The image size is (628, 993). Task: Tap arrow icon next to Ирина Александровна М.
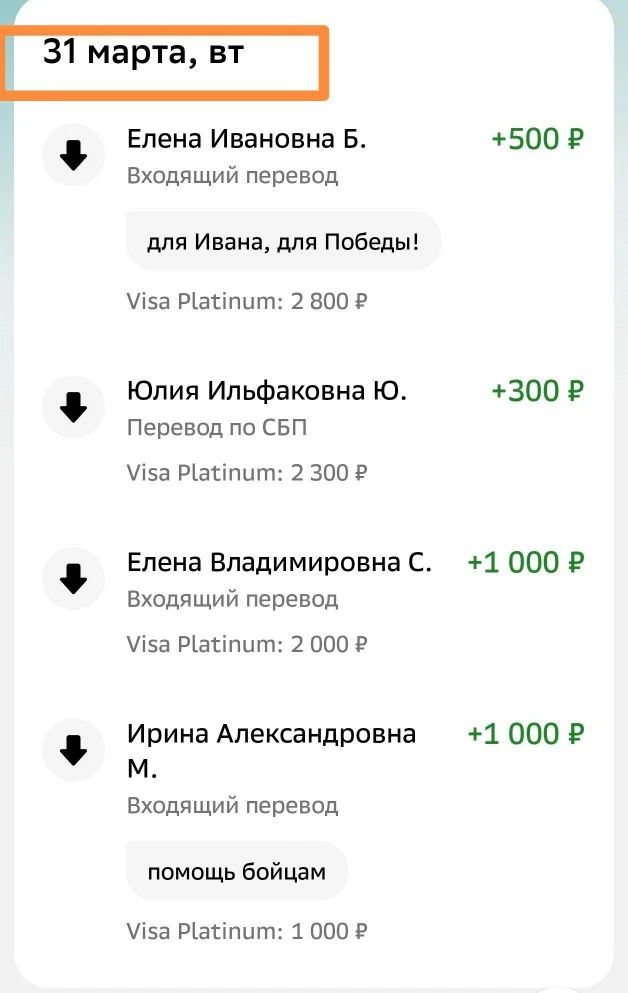73,750
